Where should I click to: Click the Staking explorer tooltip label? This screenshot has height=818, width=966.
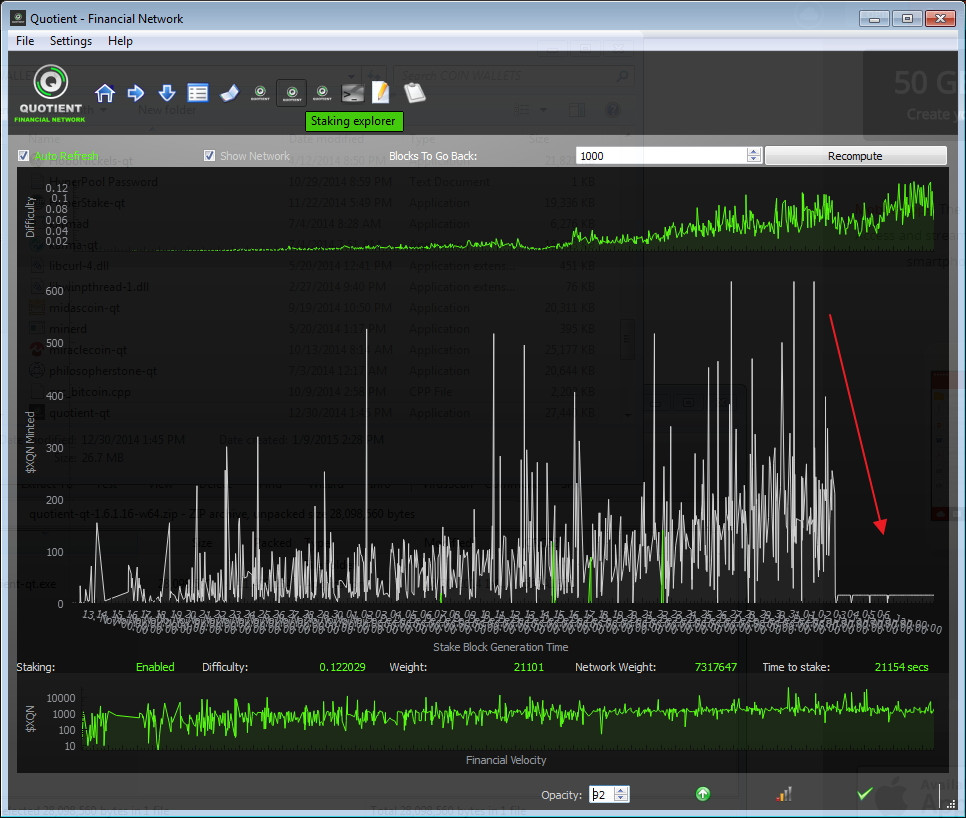(354, 121)
